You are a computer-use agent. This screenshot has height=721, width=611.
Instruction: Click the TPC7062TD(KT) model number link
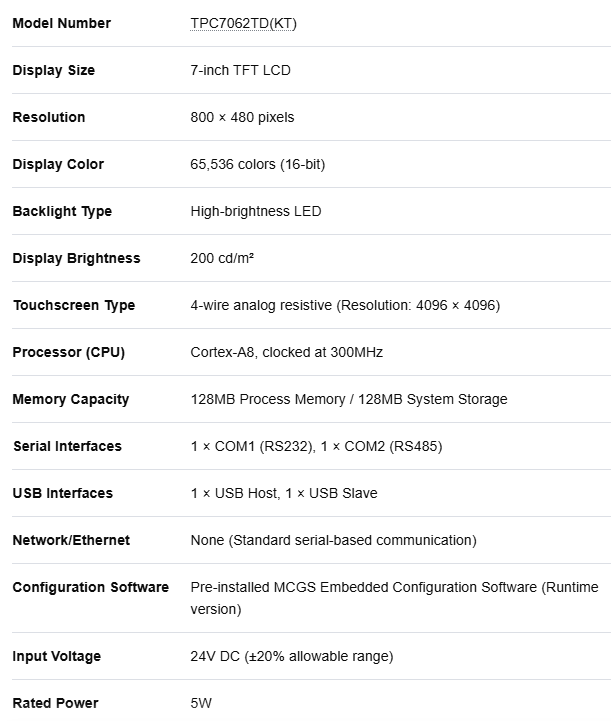(243, 23)
